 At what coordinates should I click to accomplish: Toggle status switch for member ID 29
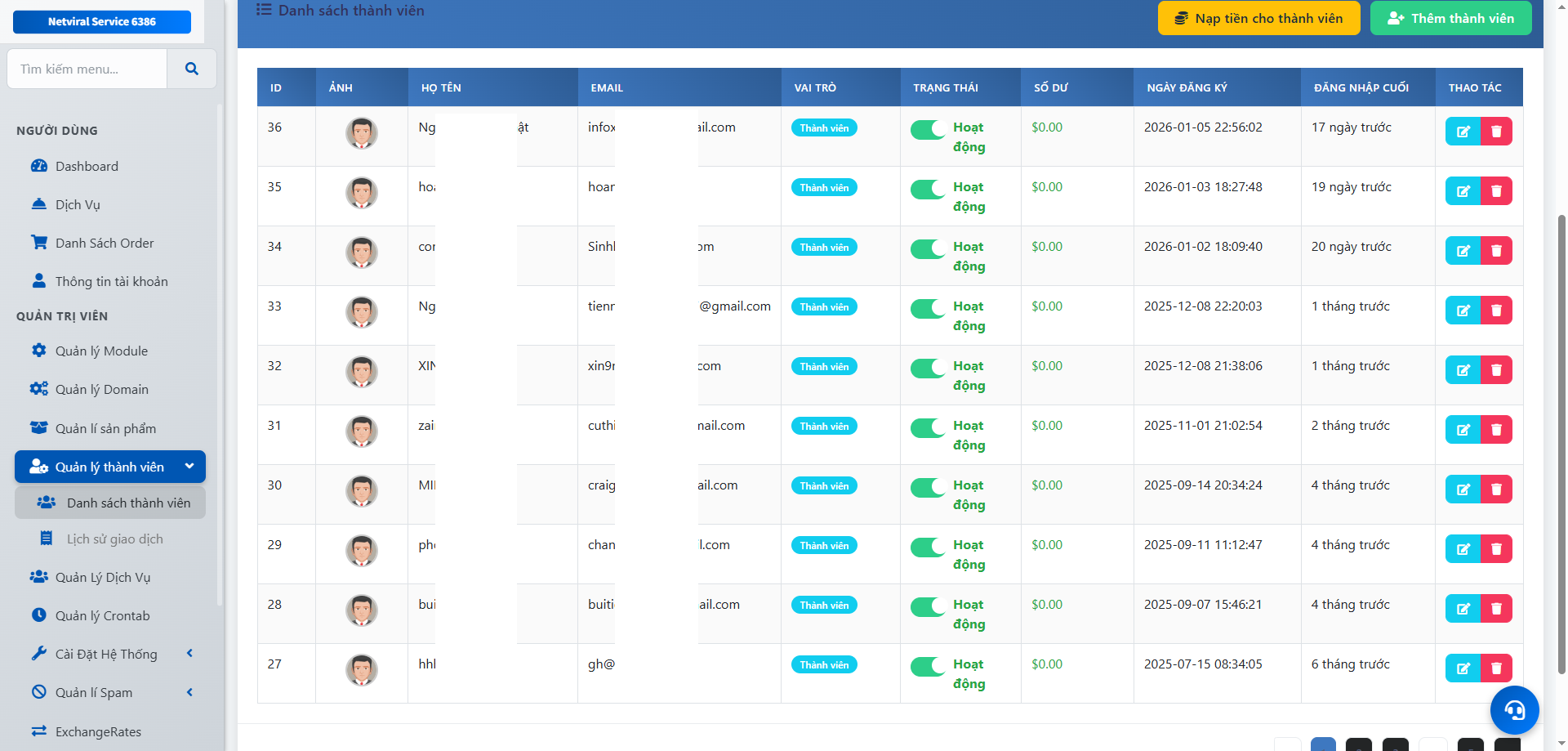coord(928,548)
